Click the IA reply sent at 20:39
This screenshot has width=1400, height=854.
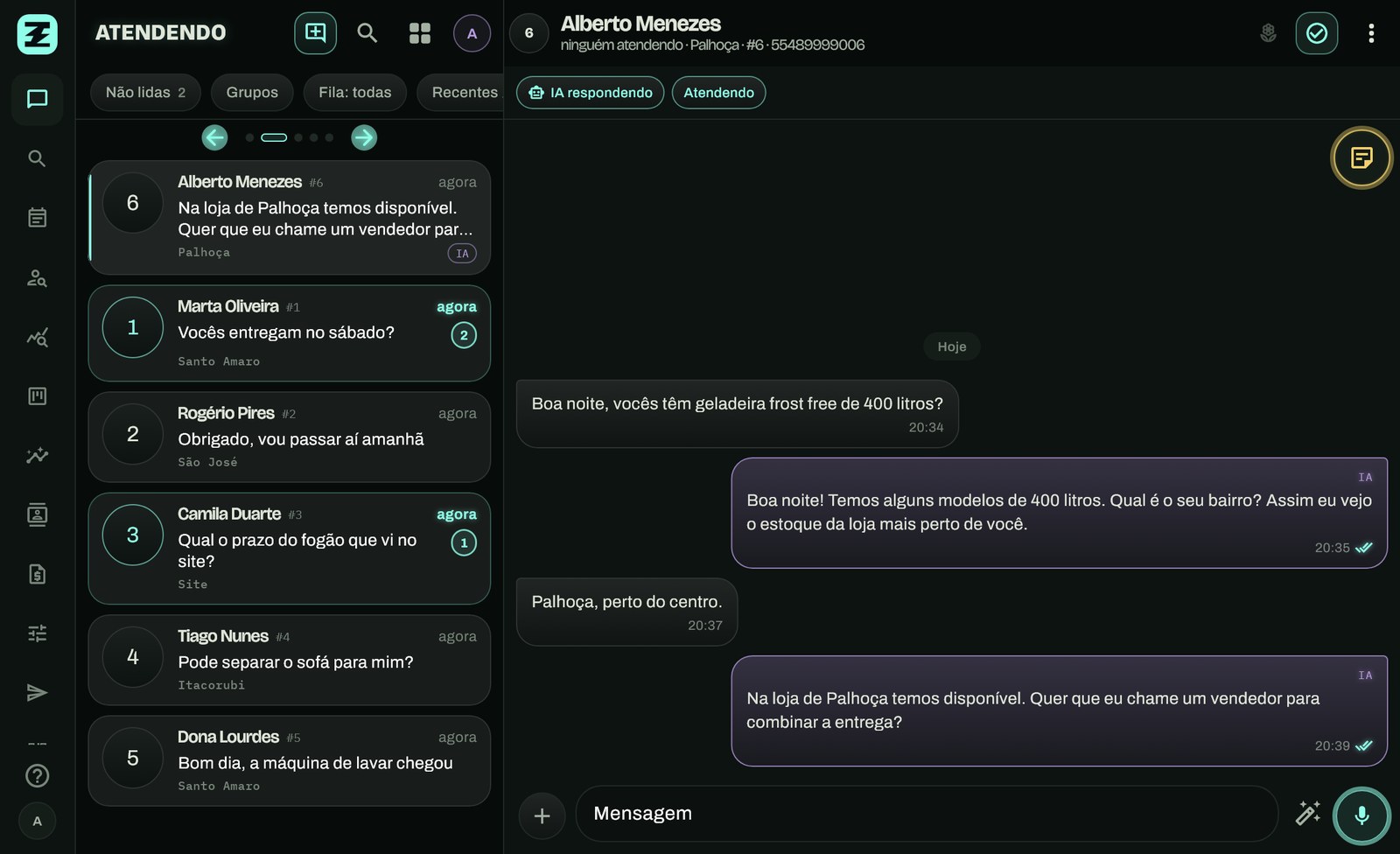coord(1060,711)
